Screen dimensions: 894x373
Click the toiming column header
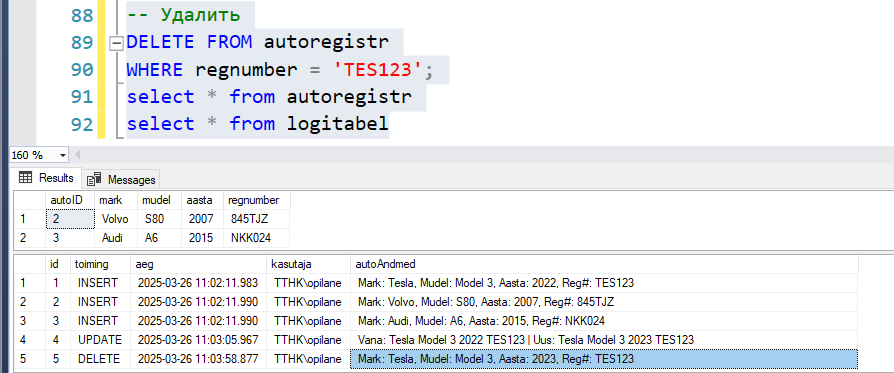coord(100,264)
